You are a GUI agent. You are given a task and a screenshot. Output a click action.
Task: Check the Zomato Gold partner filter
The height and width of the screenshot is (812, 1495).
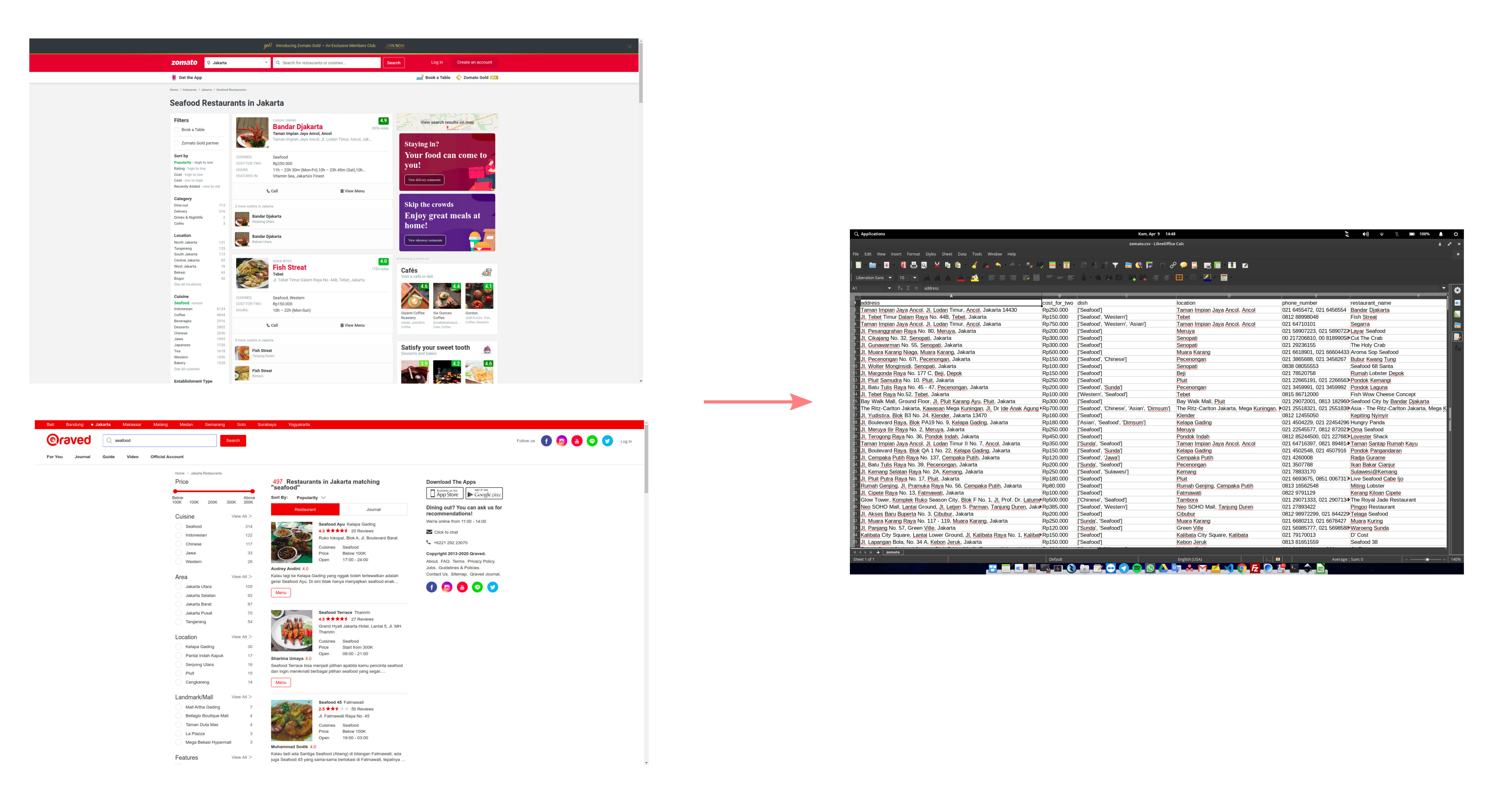click(x=177, y=143)
